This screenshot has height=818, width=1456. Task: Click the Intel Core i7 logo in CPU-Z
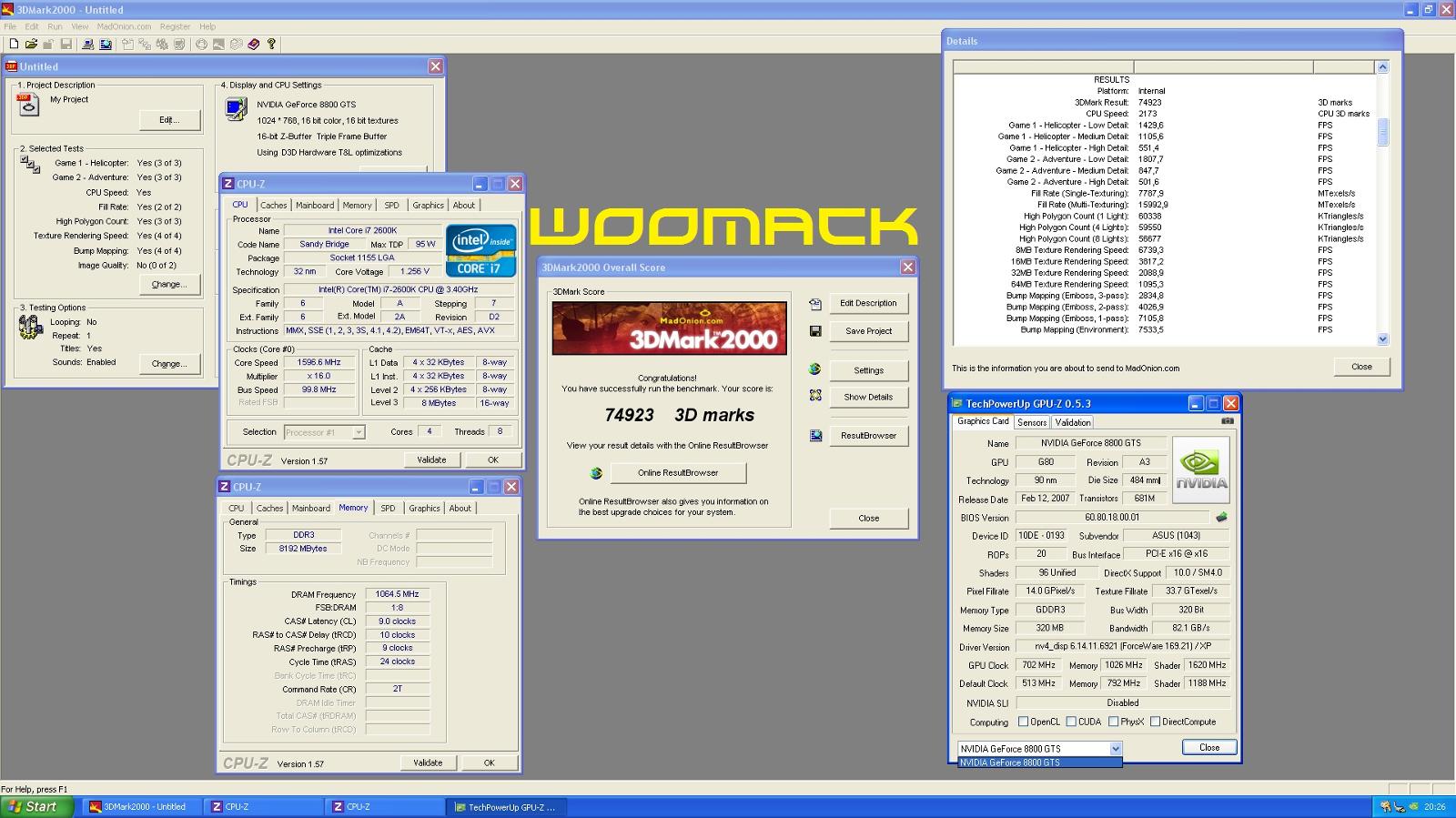click(481, 250)
